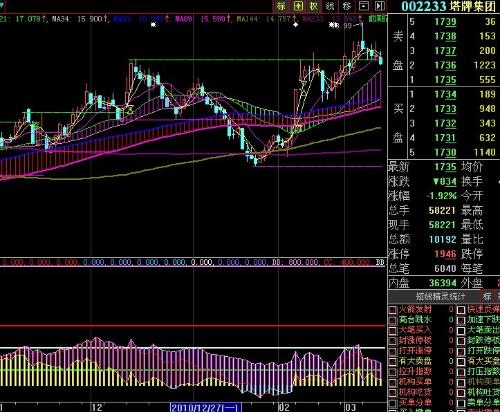
Task: Toggle the 高台跳水 checkbox
Action: (x=393, y=321)
